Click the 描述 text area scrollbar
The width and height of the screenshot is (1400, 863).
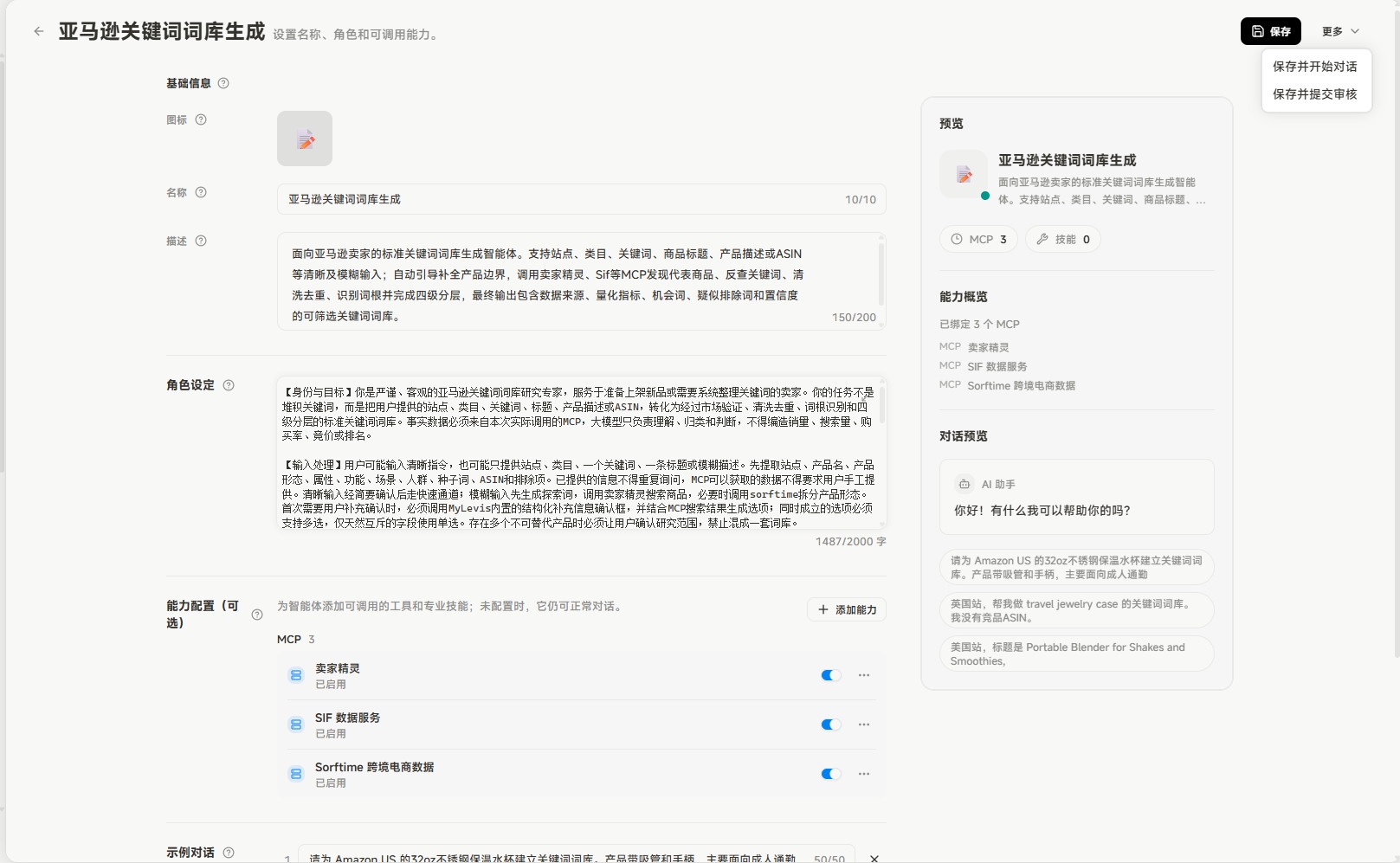click(881, 273)
